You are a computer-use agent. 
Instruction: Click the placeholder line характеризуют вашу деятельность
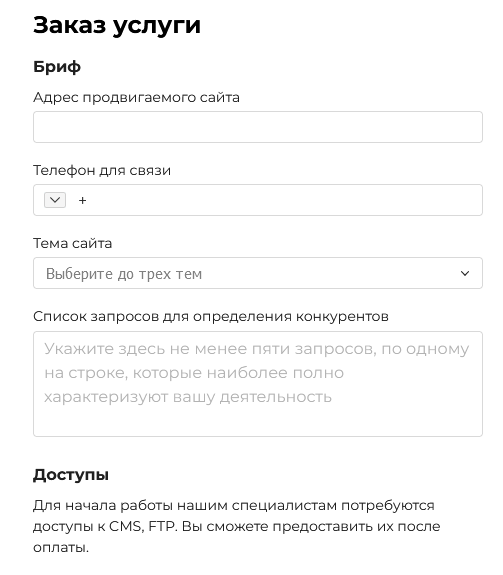(188, 397)
